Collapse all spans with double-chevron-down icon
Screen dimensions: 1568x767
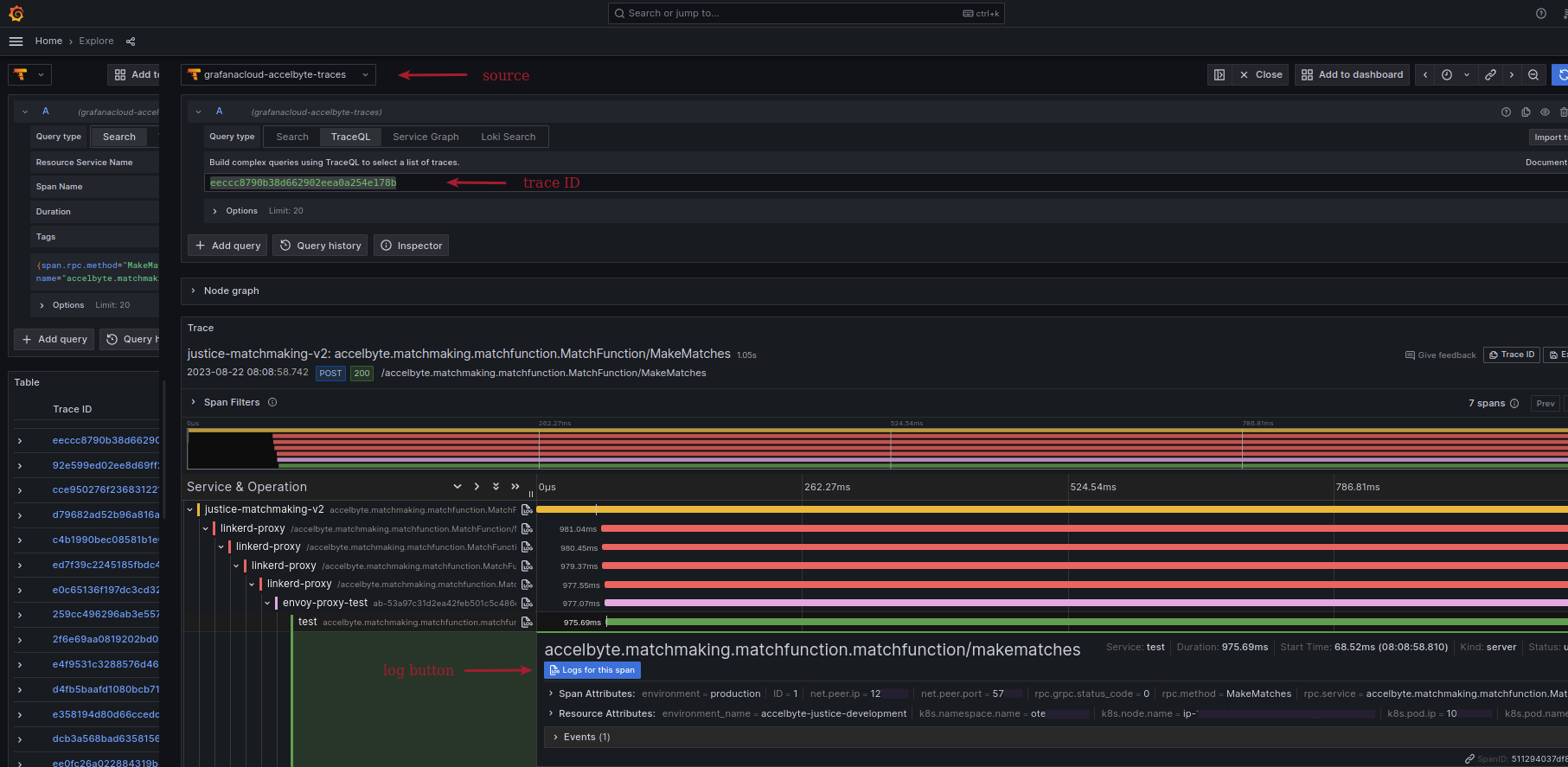click(496, 487)
